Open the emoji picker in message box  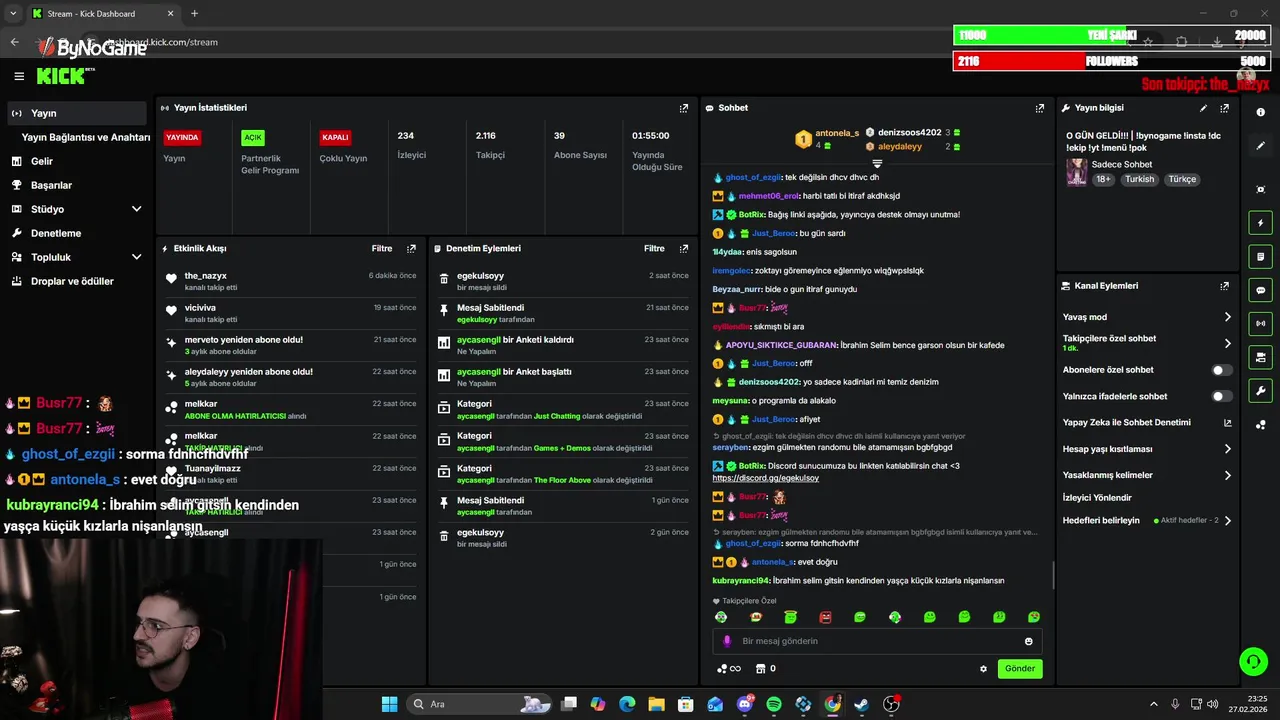[1028, 641]
